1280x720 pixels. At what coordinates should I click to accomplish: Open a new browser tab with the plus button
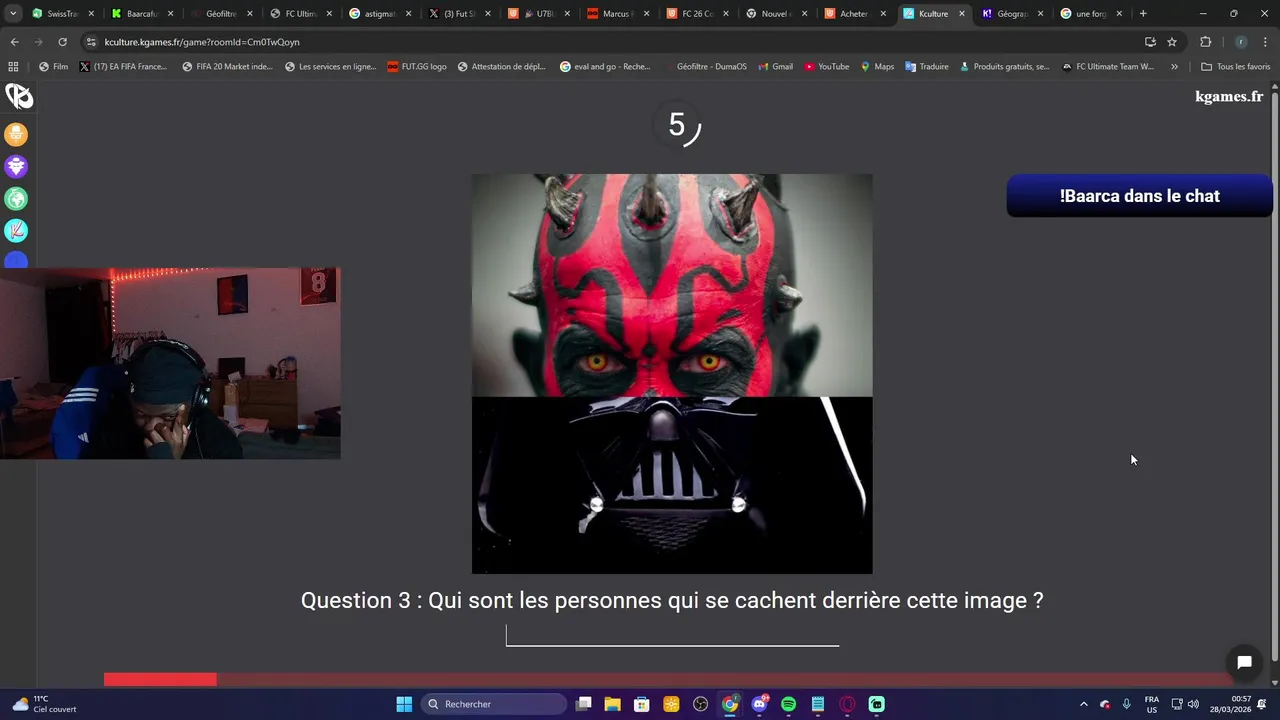tap(1143, 14)
